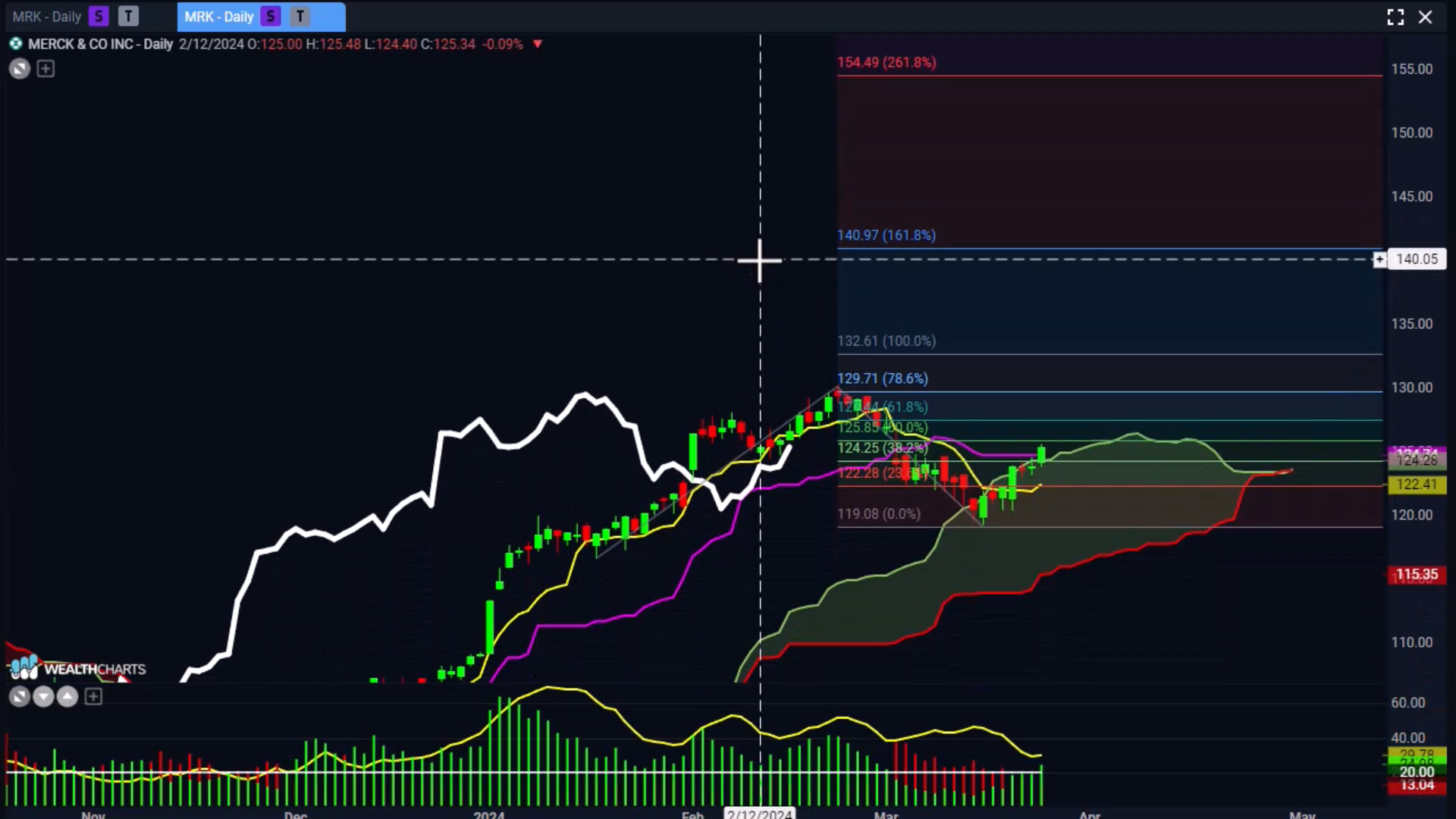The image size is (1456, 819).
Task: Close the chart window with the X
Action: (x=1426, y=17)
